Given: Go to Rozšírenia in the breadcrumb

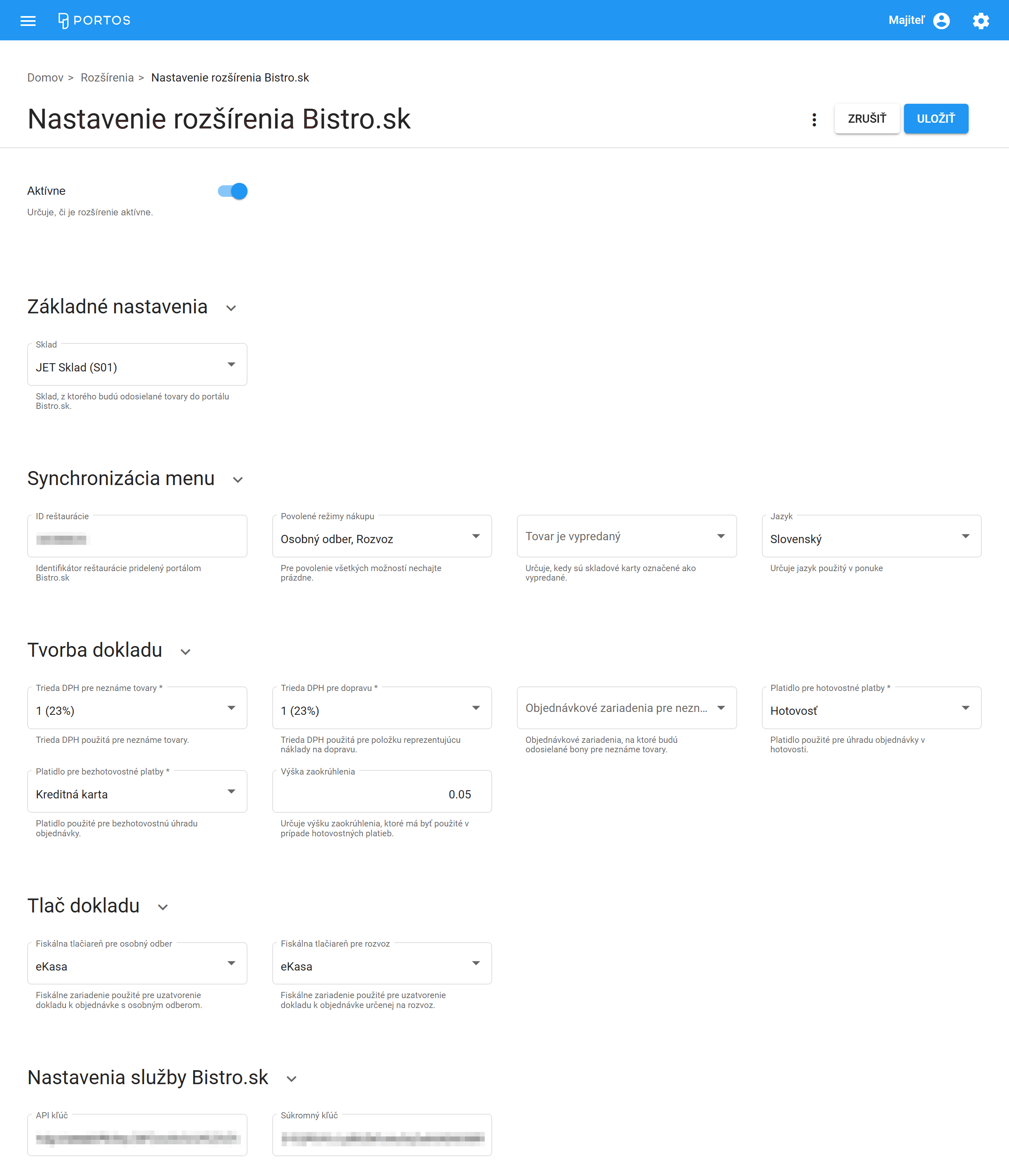Looking at the screenshot, I should pos(107,78).
